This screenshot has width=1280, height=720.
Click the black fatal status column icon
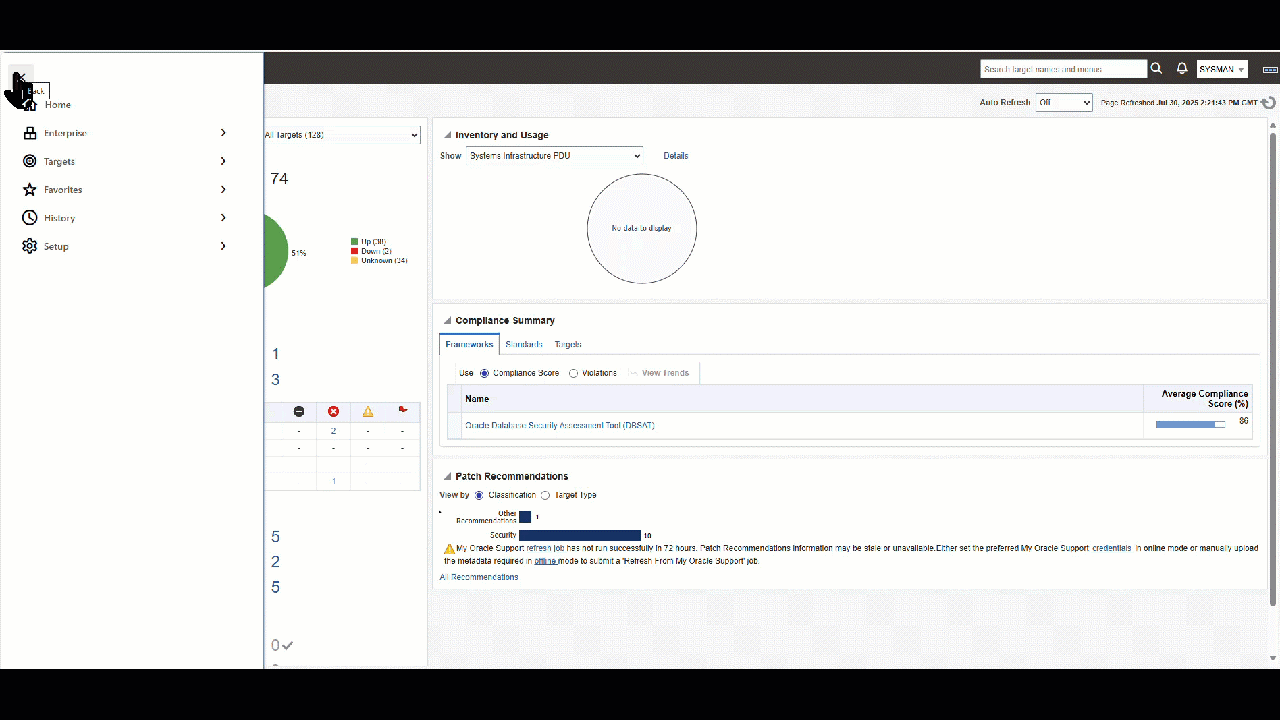299,411
